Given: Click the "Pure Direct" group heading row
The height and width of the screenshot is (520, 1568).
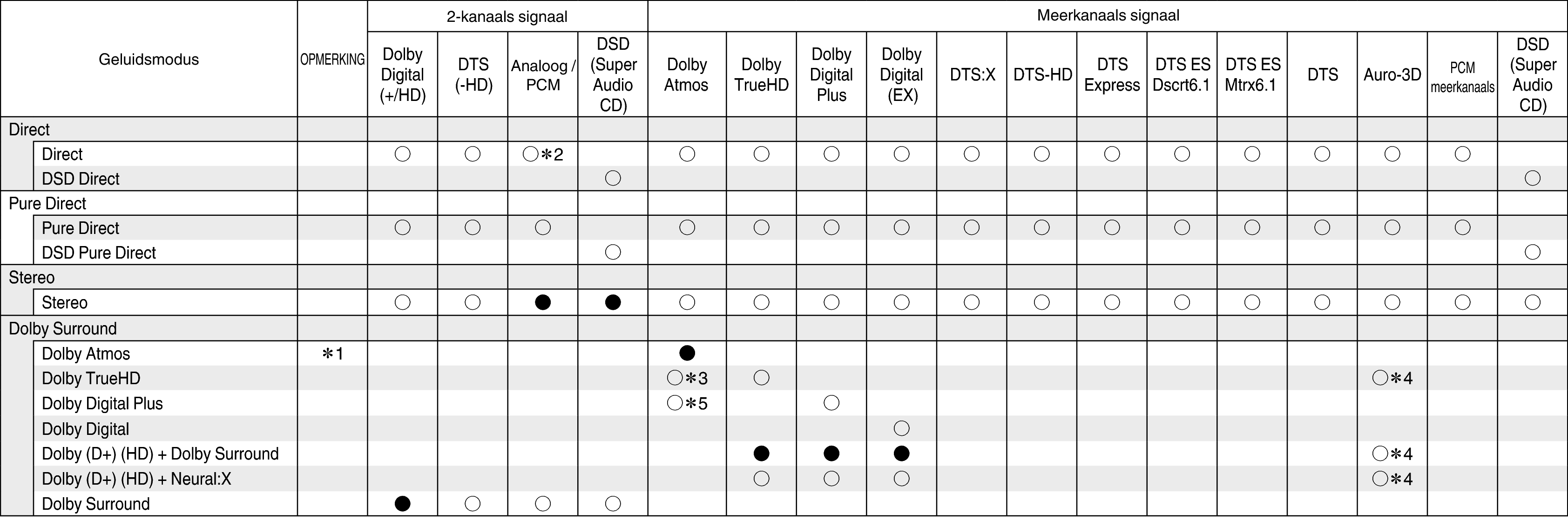Looking at the screenshot, I should coord(47,203).
